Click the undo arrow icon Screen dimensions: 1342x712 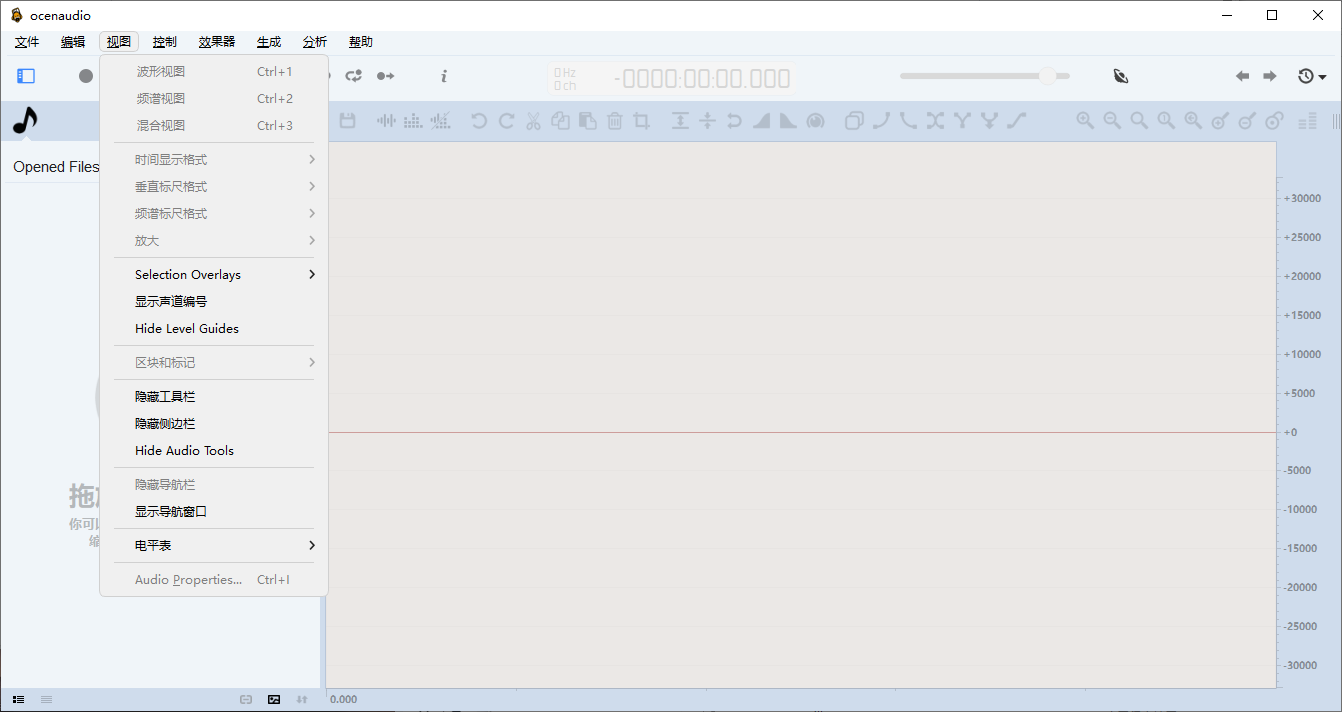pyautogui.click(x=479, y=121)
